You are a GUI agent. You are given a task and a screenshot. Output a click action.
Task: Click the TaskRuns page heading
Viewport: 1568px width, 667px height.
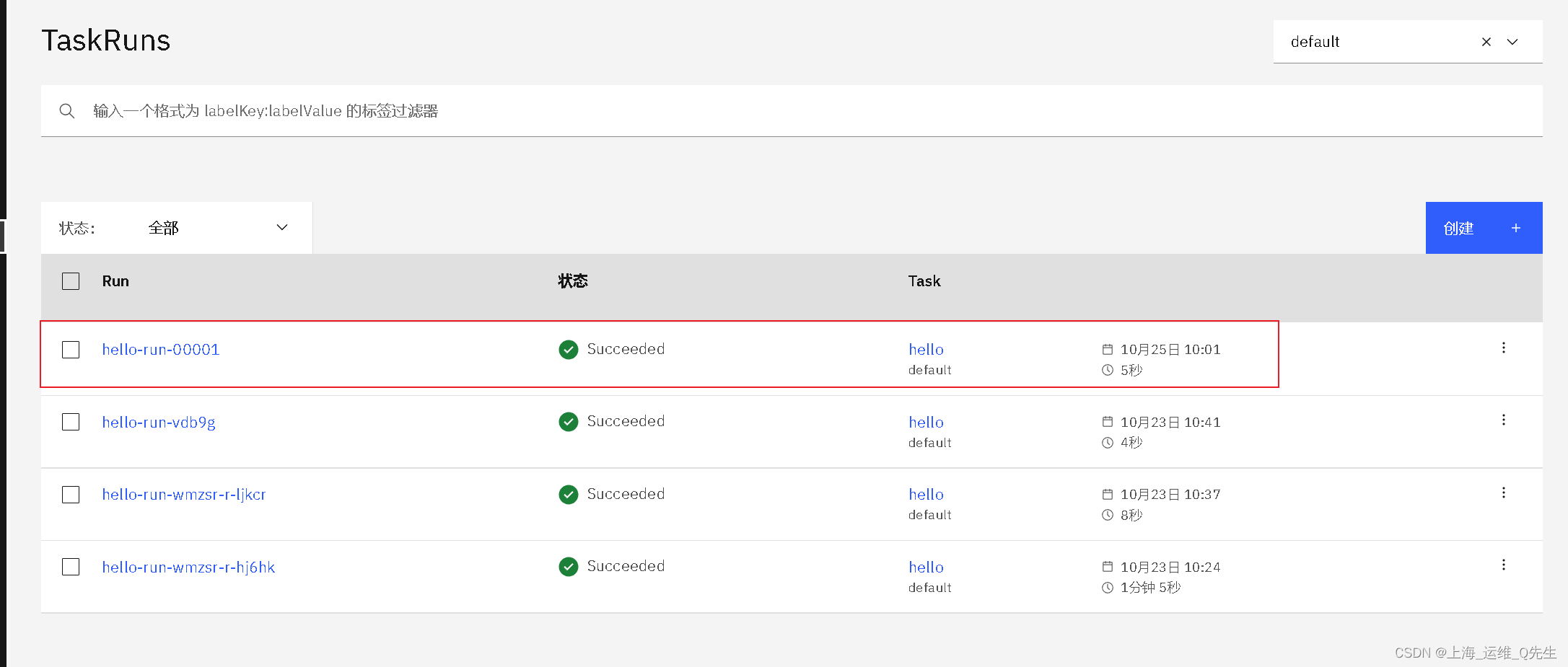(106, 40)
